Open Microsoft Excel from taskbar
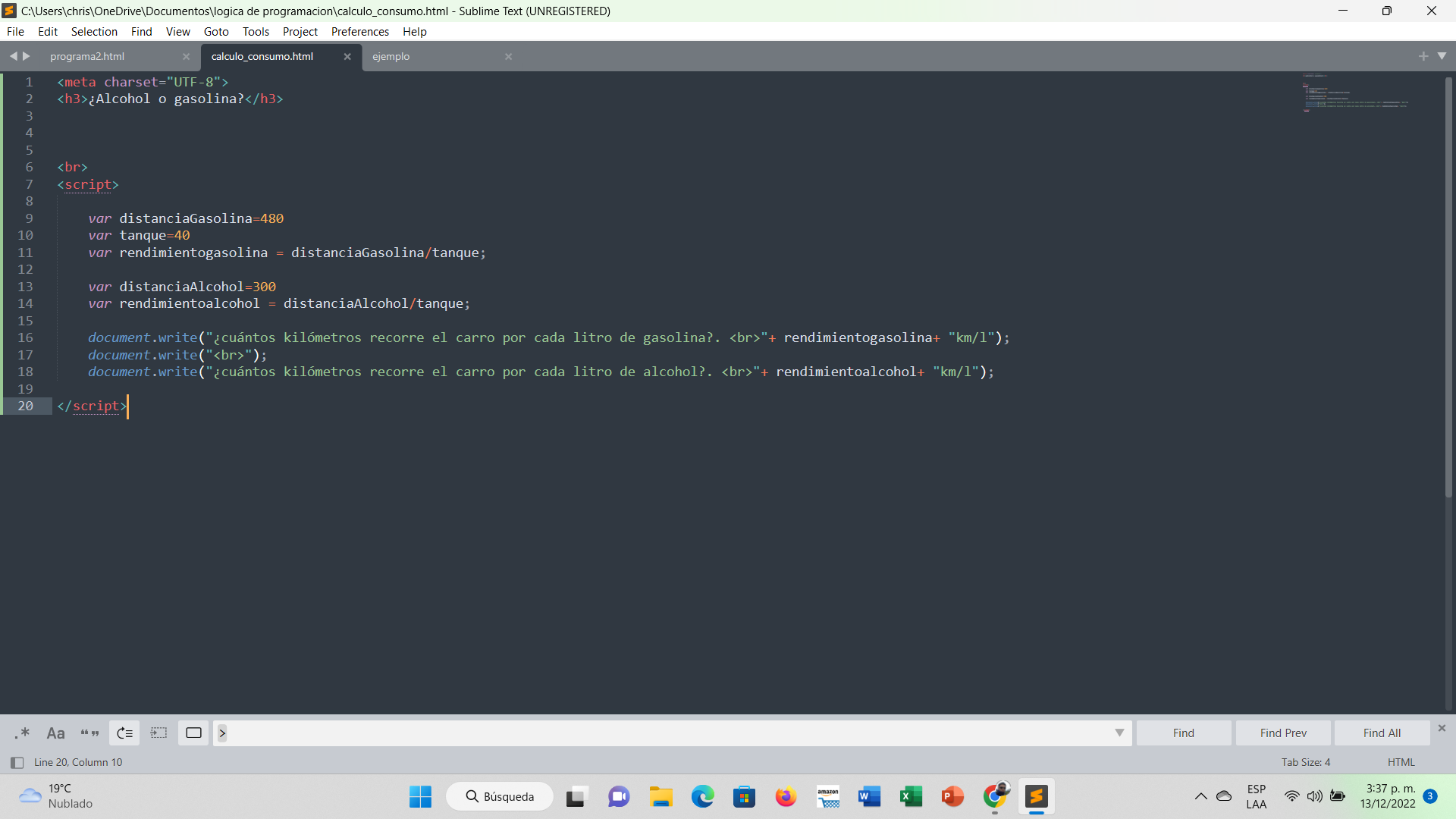This screenshot has height=819, width=1456. click(911, 797)
